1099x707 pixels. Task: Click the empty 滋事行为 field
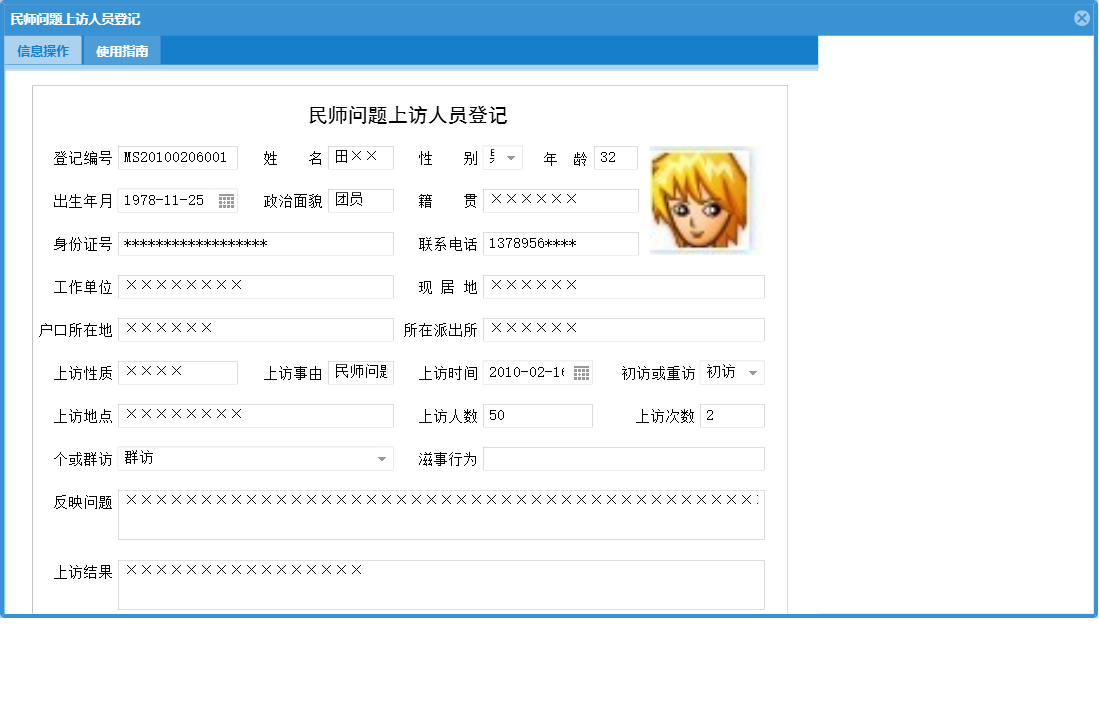pos(623,458)
